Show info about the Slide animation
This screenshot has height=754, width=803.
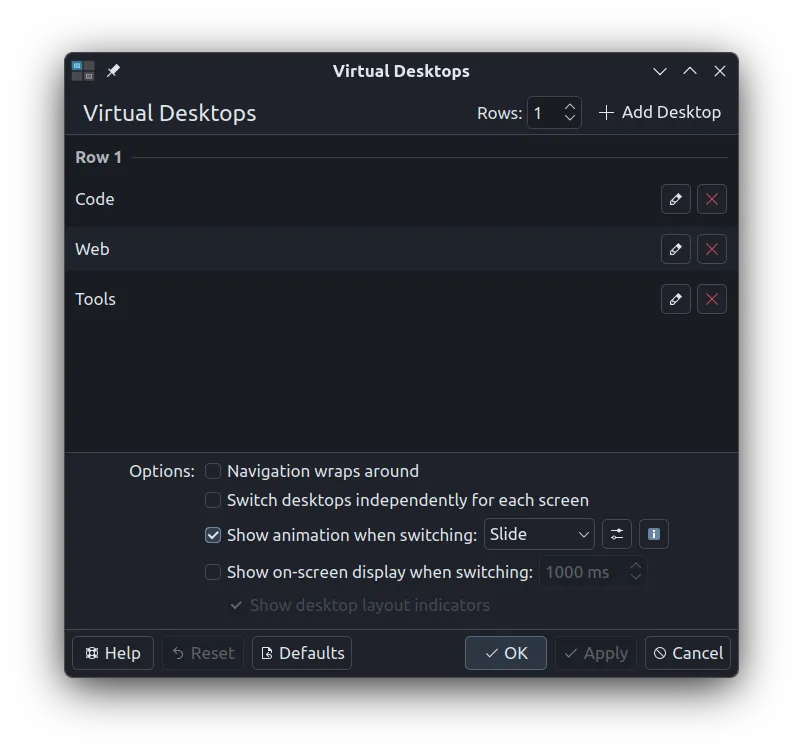[653, 534]
